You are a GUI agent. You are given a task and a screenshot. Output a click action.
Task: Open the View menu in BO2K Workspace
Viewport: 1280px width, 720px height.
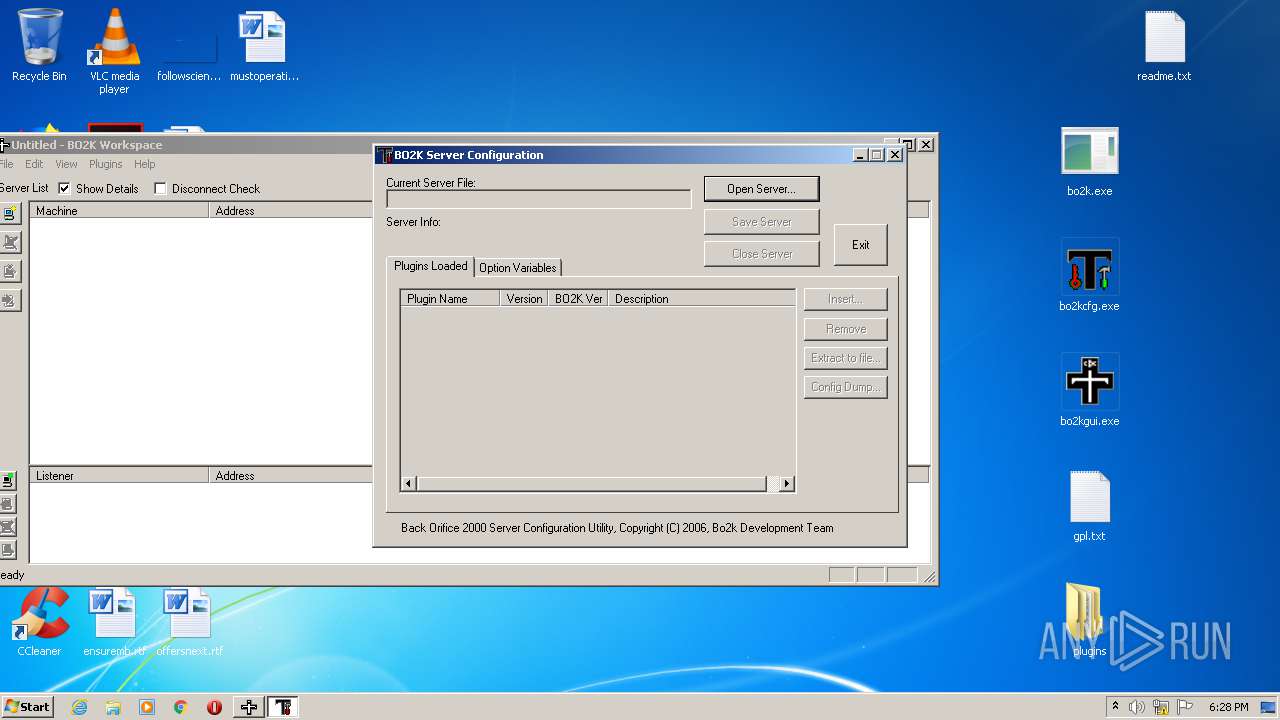(x=66, y=164)
